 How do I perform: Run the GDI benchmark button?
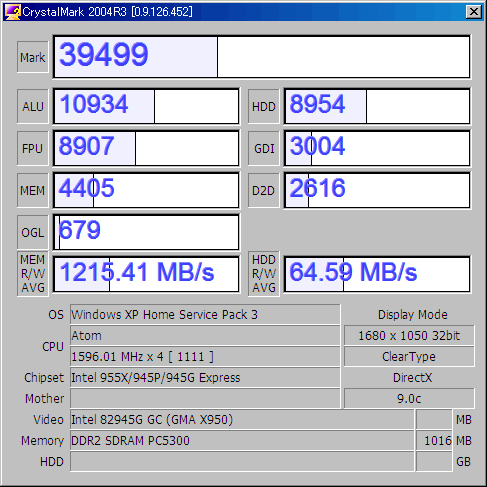[x=264, y=148]
